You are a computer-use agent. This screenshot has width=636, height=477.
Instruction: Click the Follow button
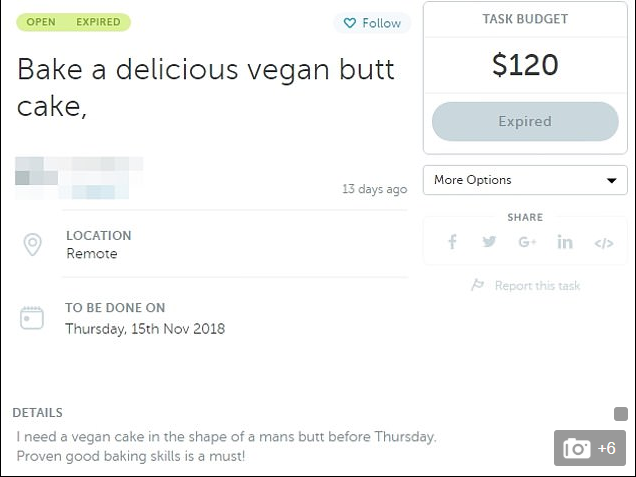(372, 23)
